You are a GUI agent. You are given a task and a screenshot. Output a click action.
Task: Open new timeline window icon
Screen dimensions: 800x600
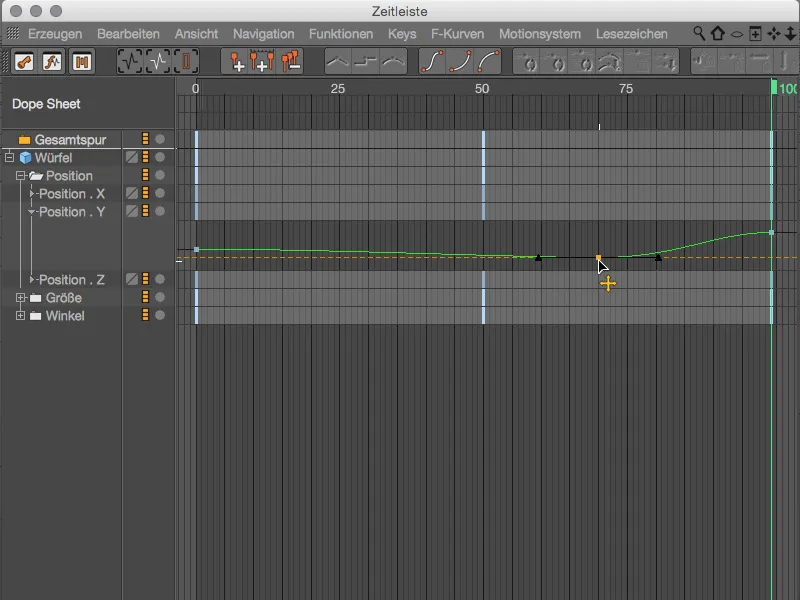(755, 34)
